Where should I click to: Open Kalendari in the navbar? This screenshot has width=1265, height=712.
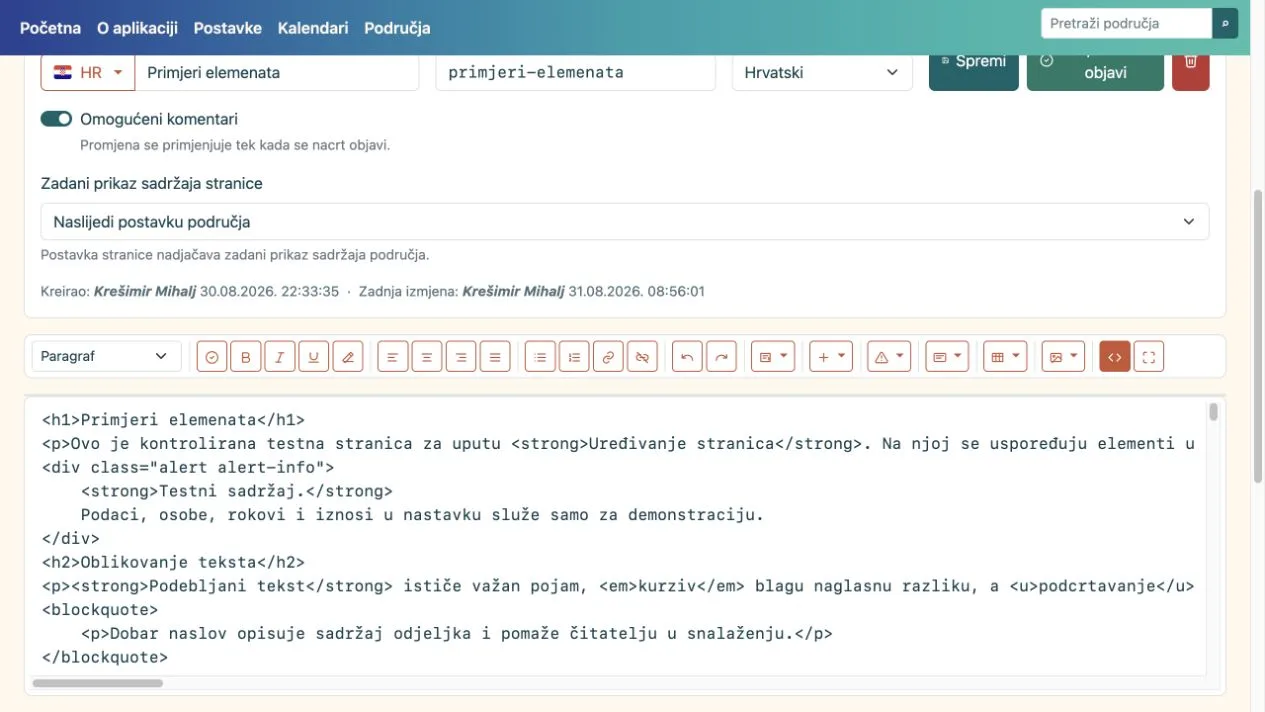tap(313, 28)
